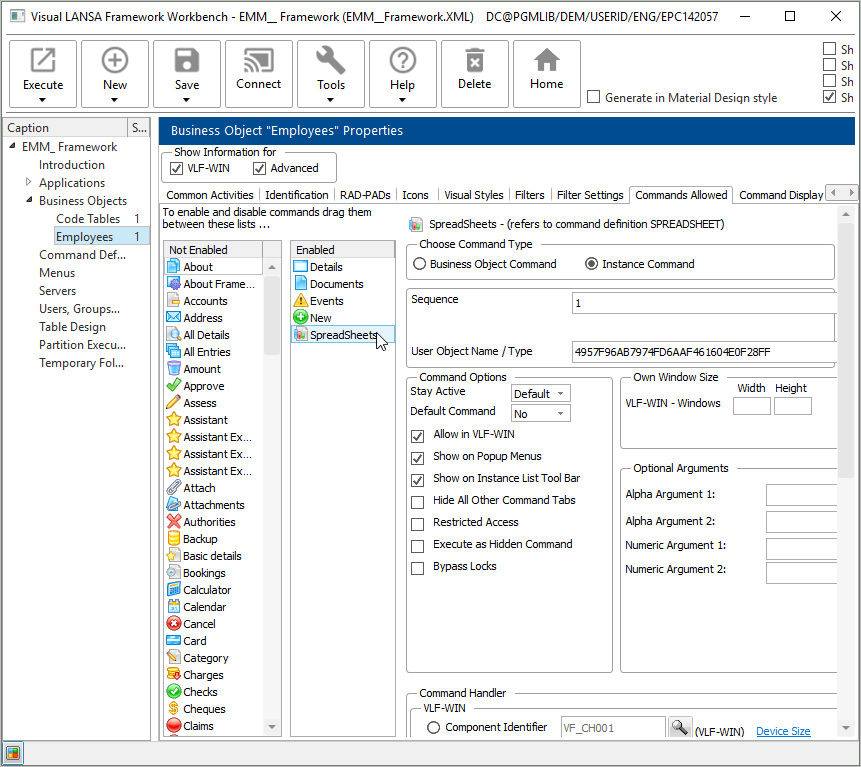Open the Stay Active dropdown

pyautogui.click(x=541, y=394)
